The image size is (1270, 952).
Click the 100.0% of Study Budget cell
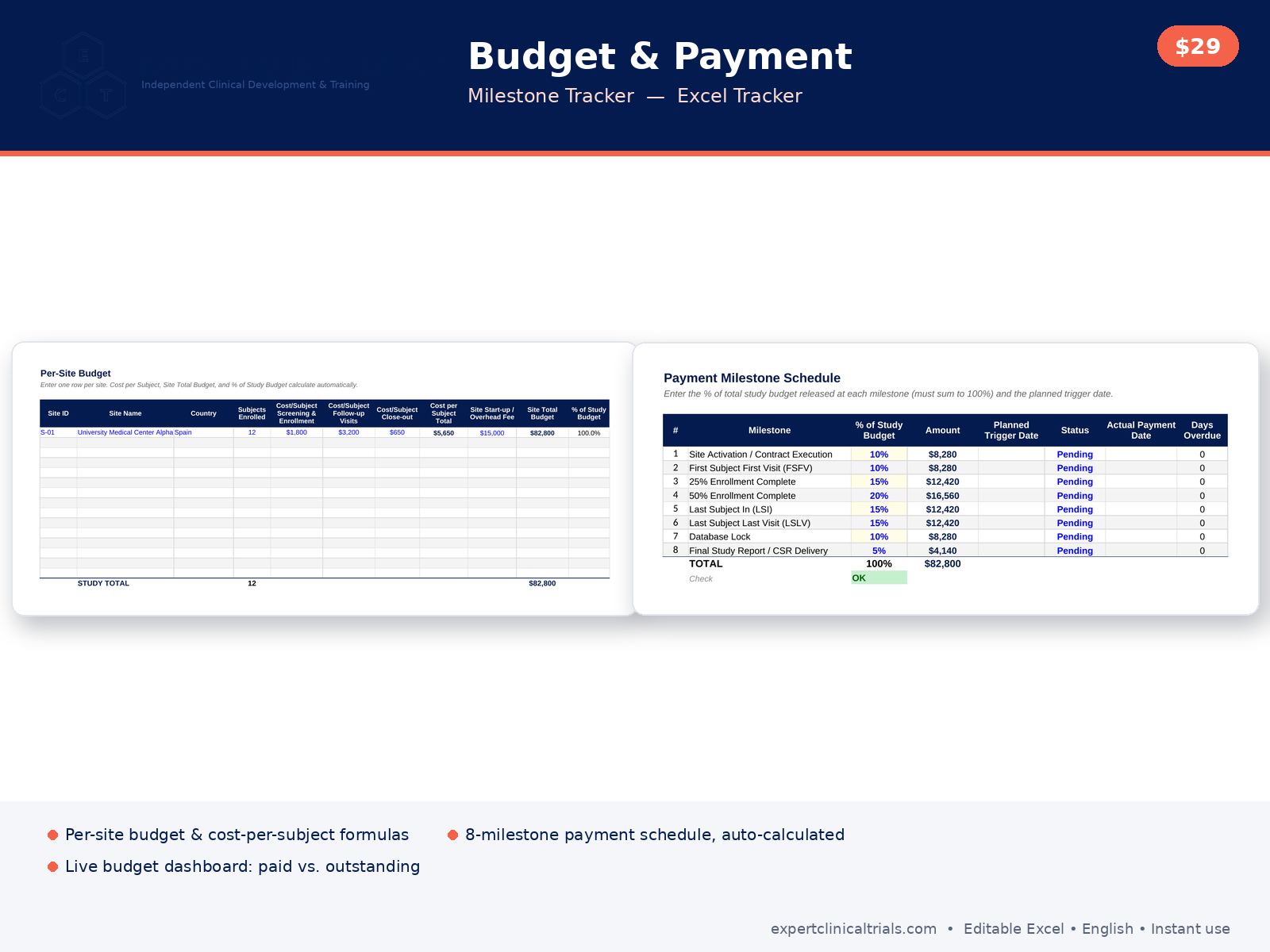pyautogui.click(x=589, y=433)
